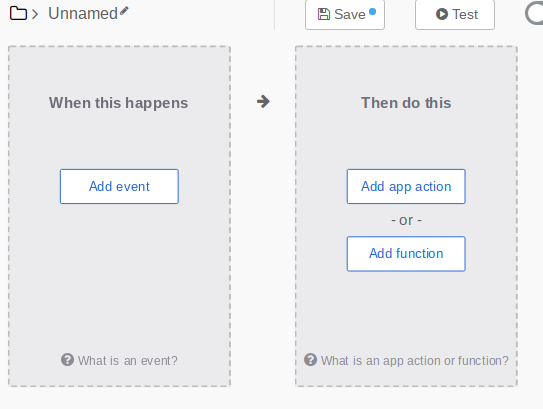Click the 'Then do this' heading
This screenshot has width=543, height=409.
click(x=406, y=103)
